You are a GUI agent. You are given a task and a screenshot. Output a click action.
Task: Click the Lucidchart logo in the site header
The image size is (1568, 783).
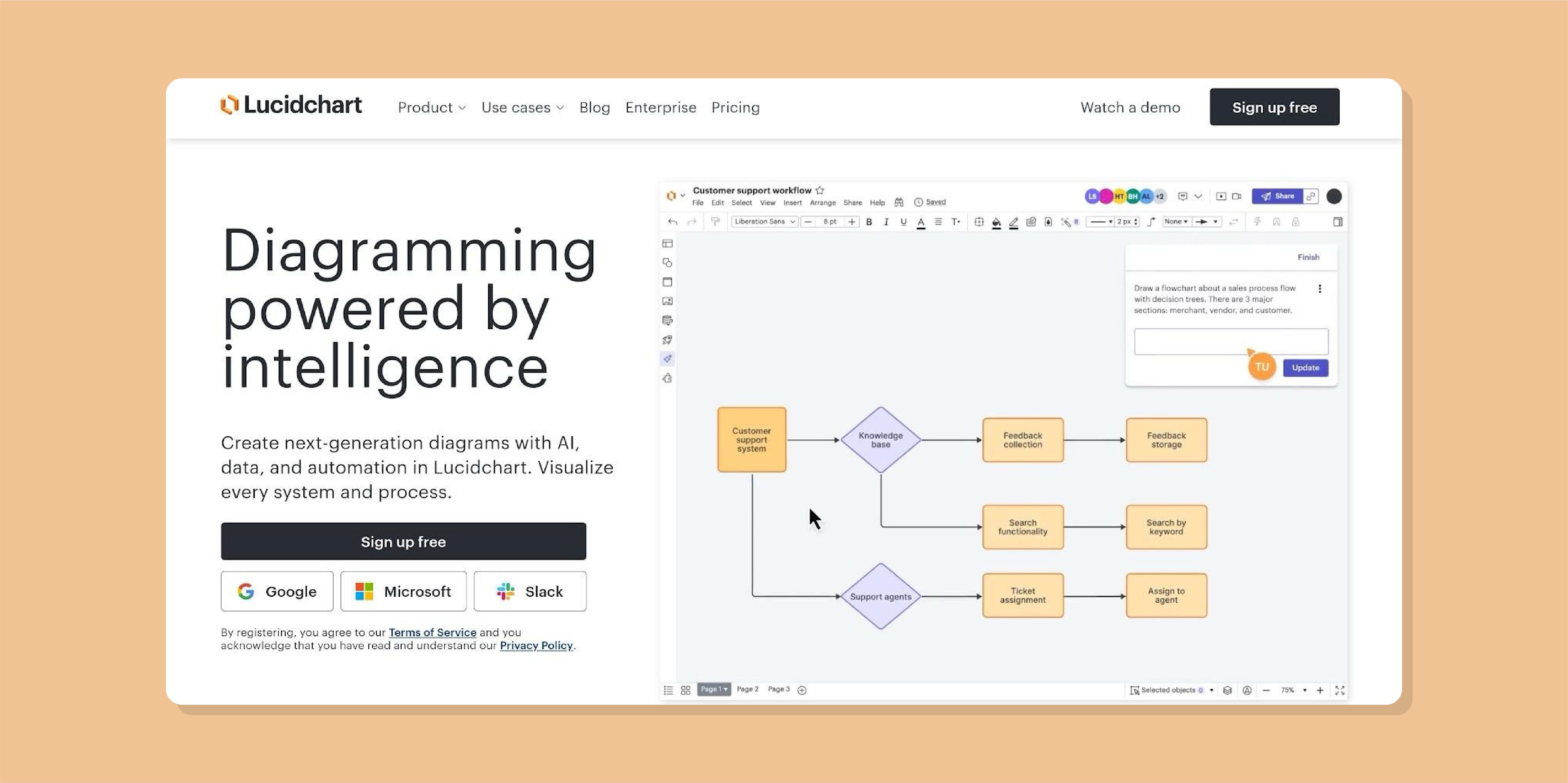click(x=291, y=105)
